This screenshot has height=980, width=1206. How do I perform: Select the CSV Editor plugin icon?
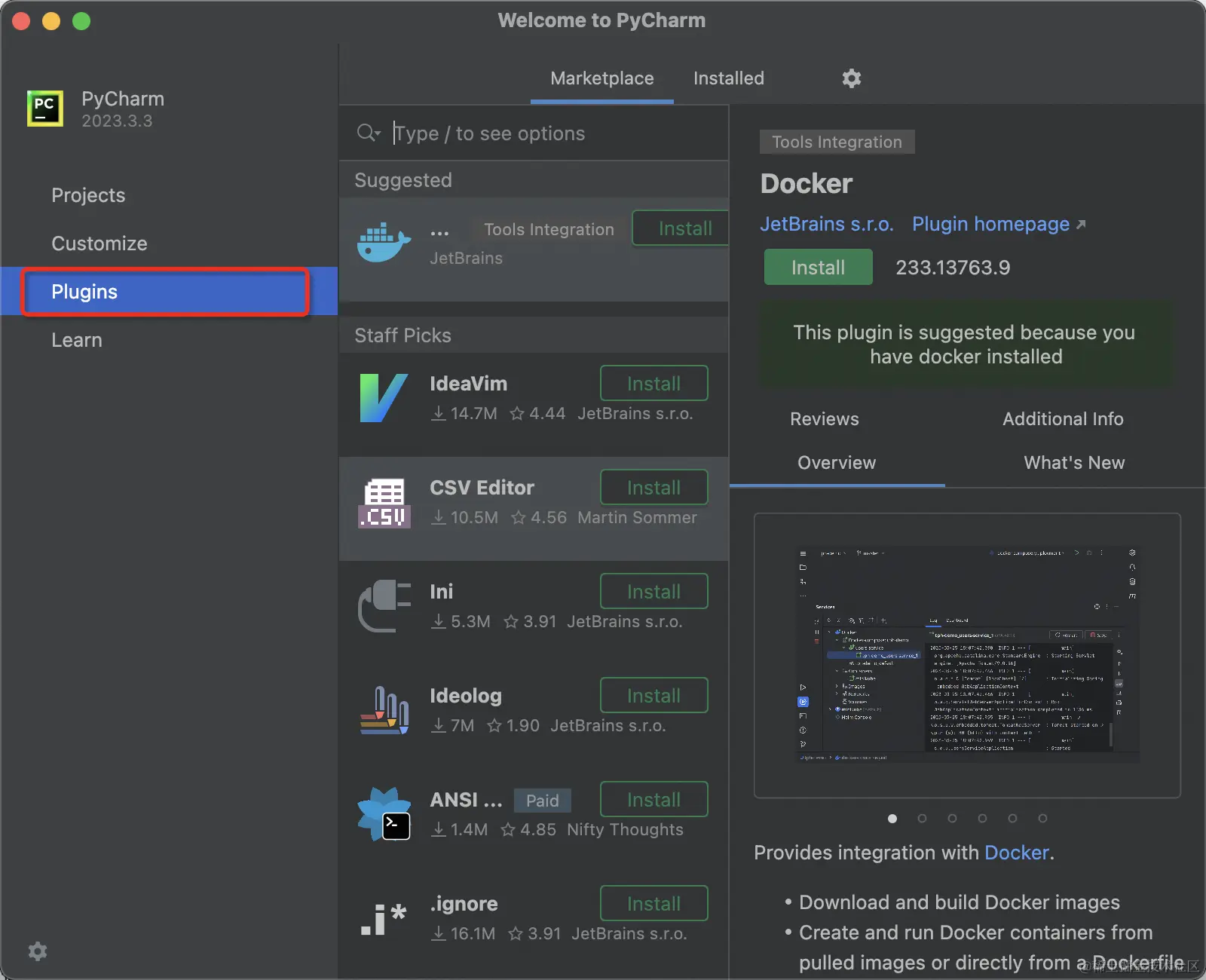coord(384,503)
